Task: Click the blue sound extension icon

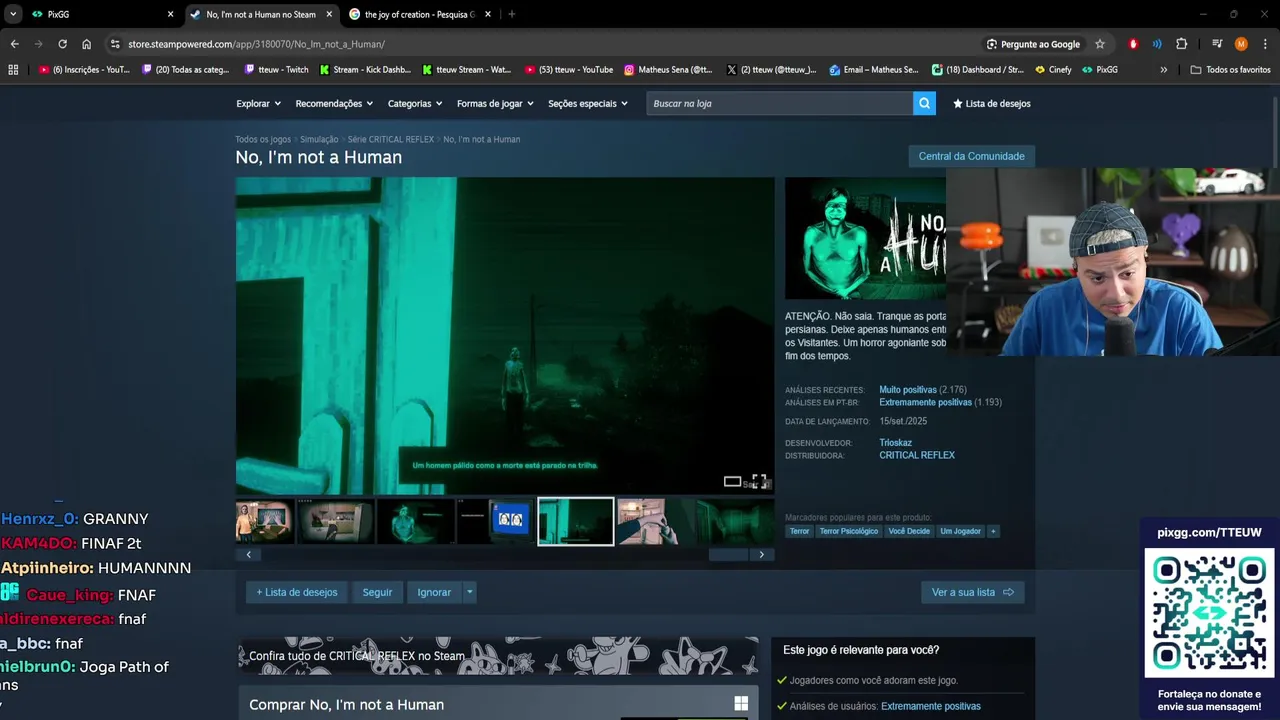Action: (1157, 44)
